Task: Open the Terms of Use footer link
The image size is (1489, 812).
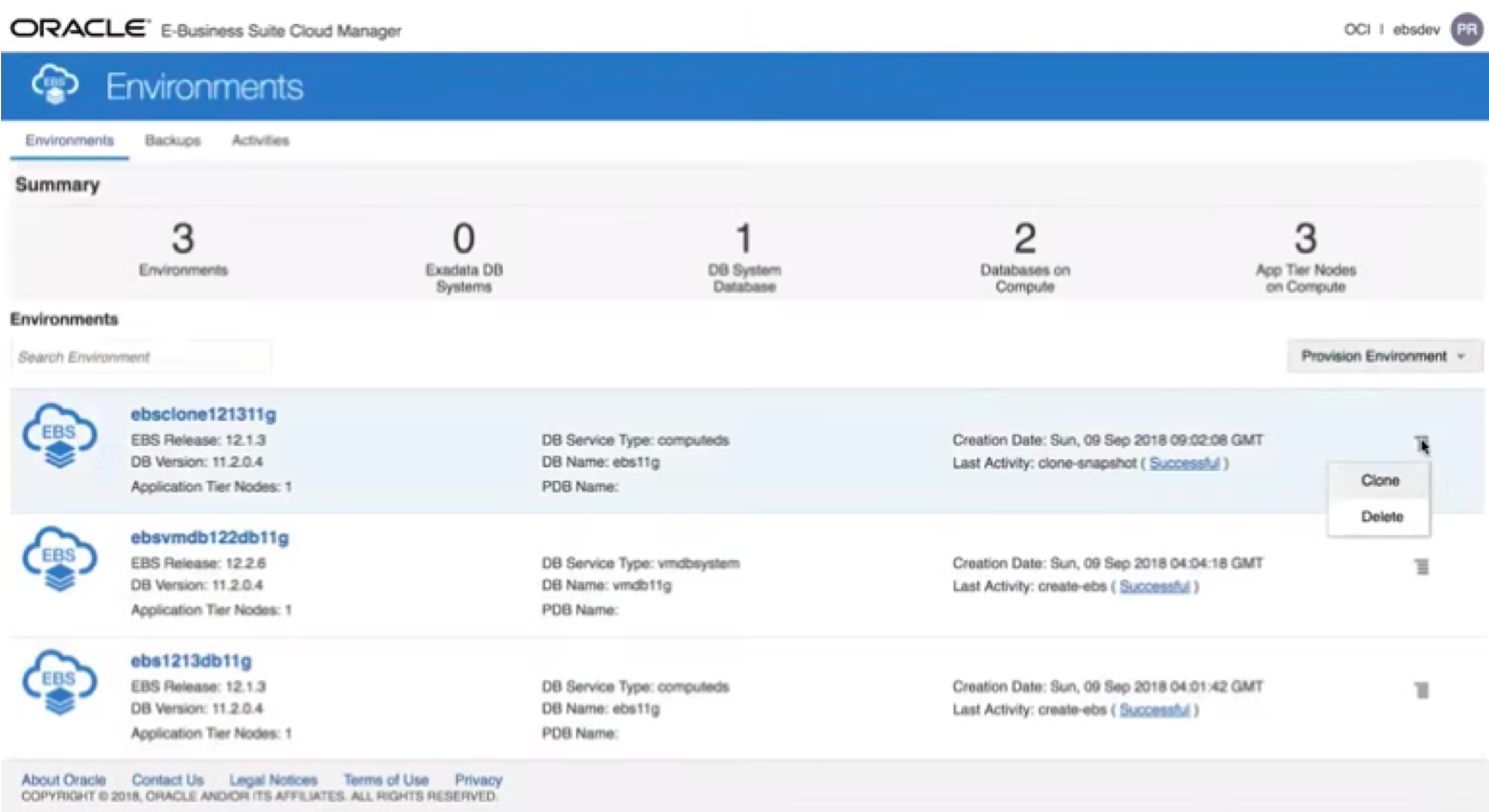Action: coord(386,779)
